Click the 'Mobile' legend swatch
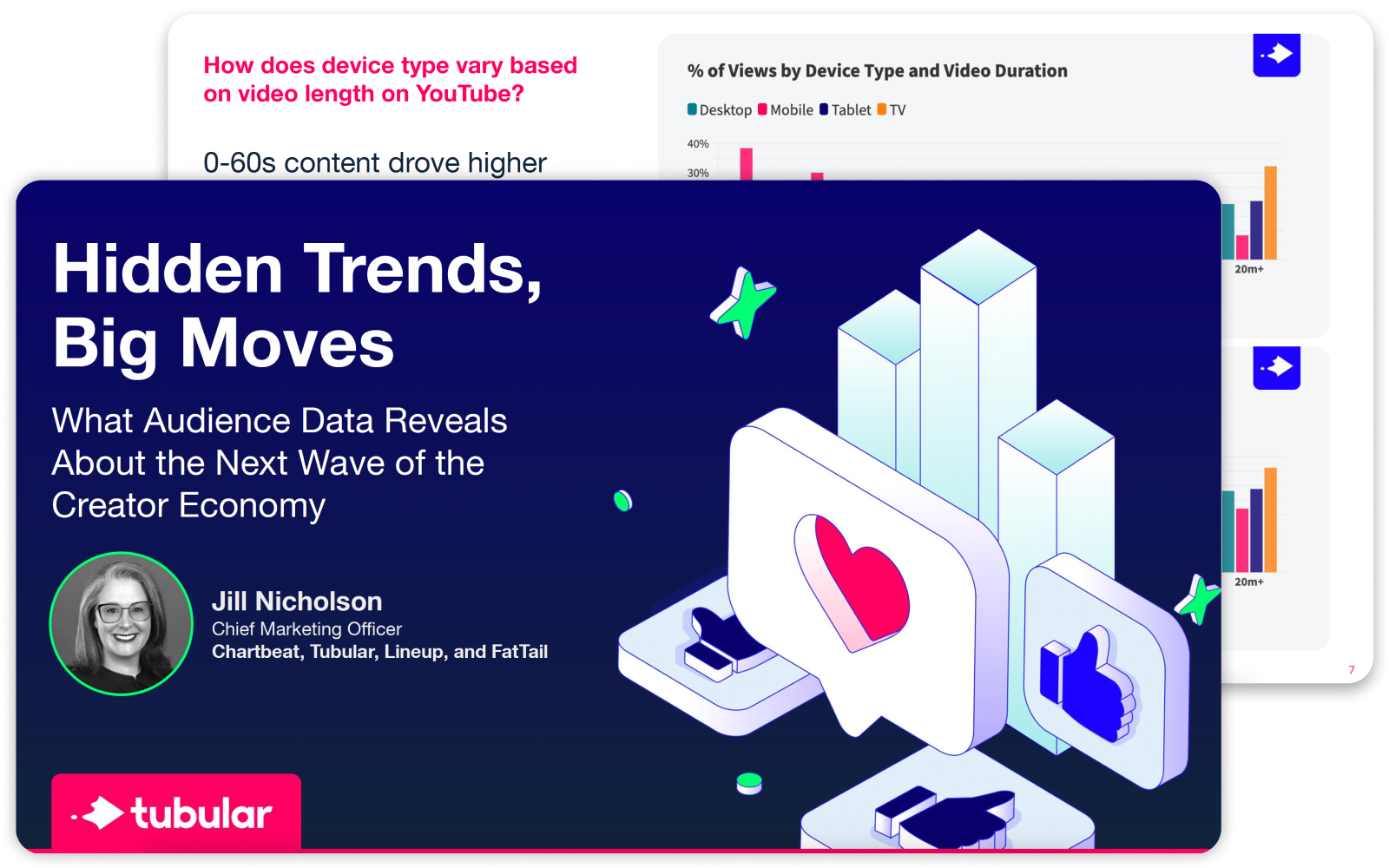1389x868 pixels. point(762,109)
